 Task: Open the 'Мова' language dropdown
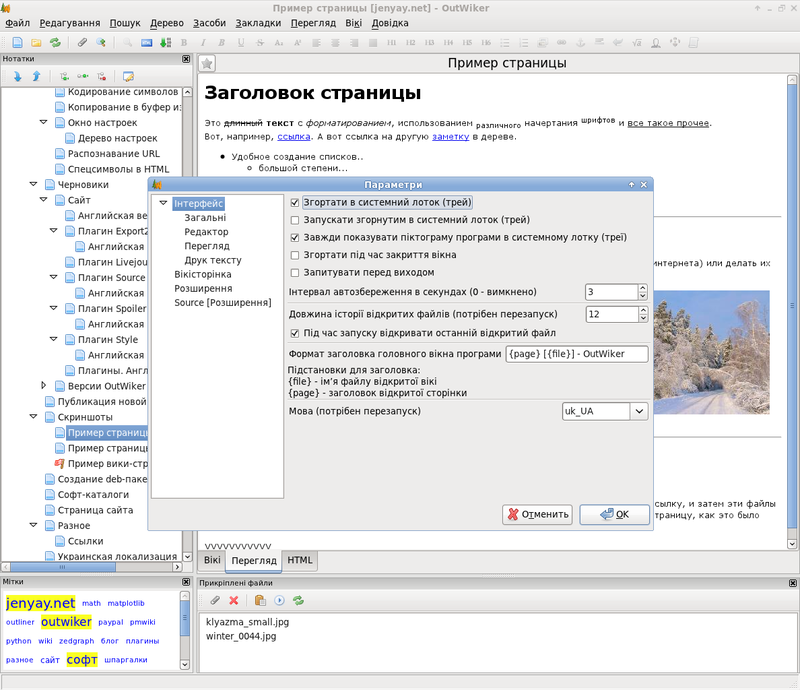(638, 411)
